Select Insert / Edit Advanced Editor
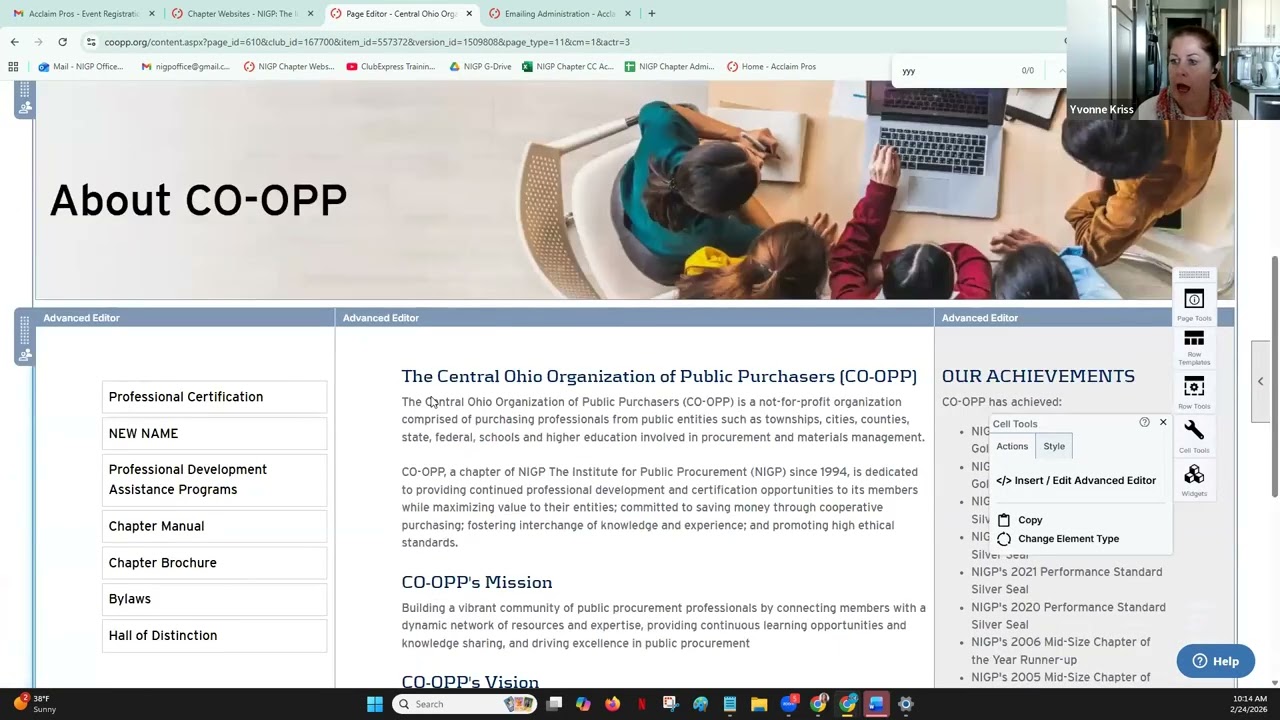Screen dimensions: 1280x720 point(1076,481)
